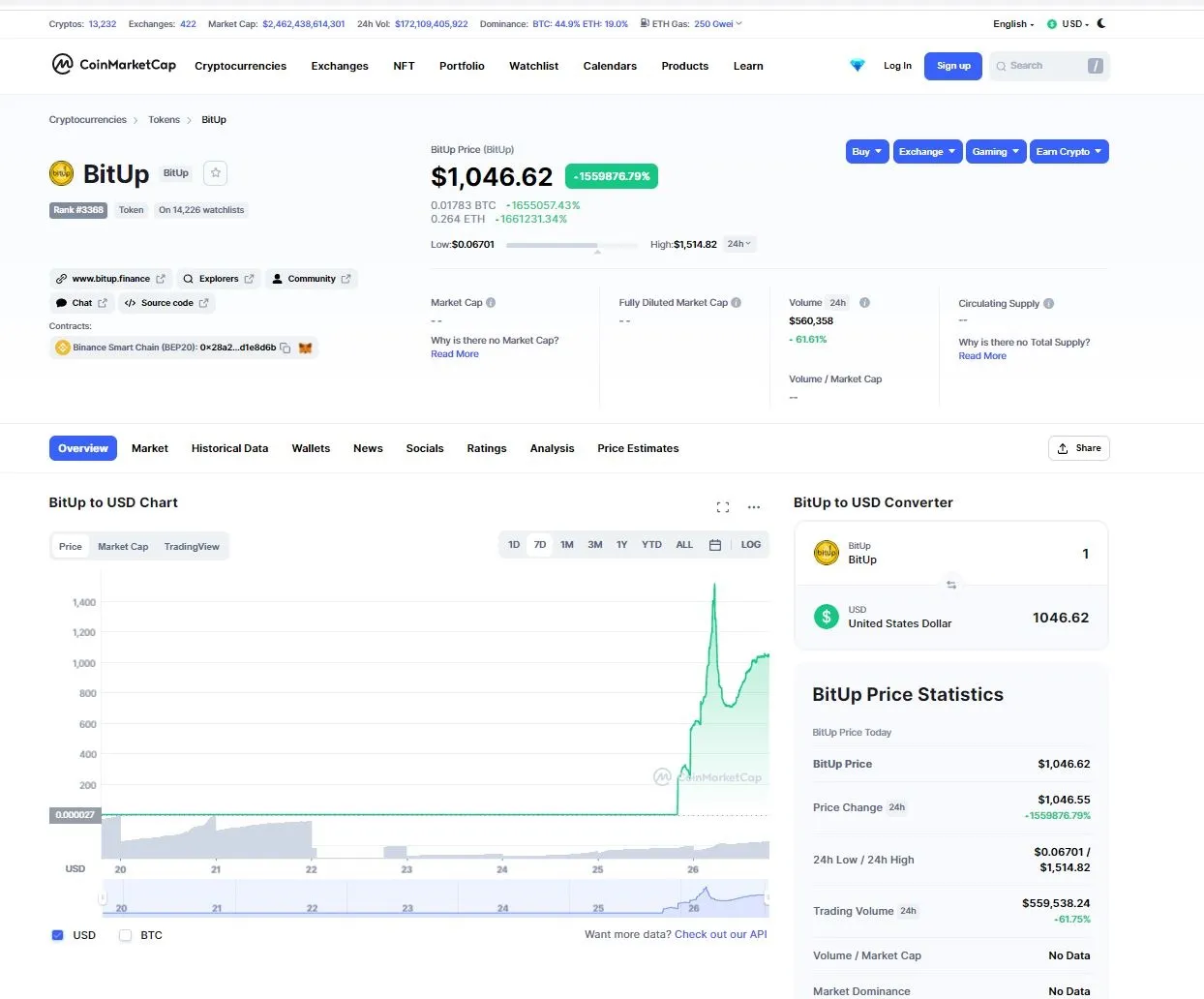Click the ETH Gas pump icon

pos(645,23)
